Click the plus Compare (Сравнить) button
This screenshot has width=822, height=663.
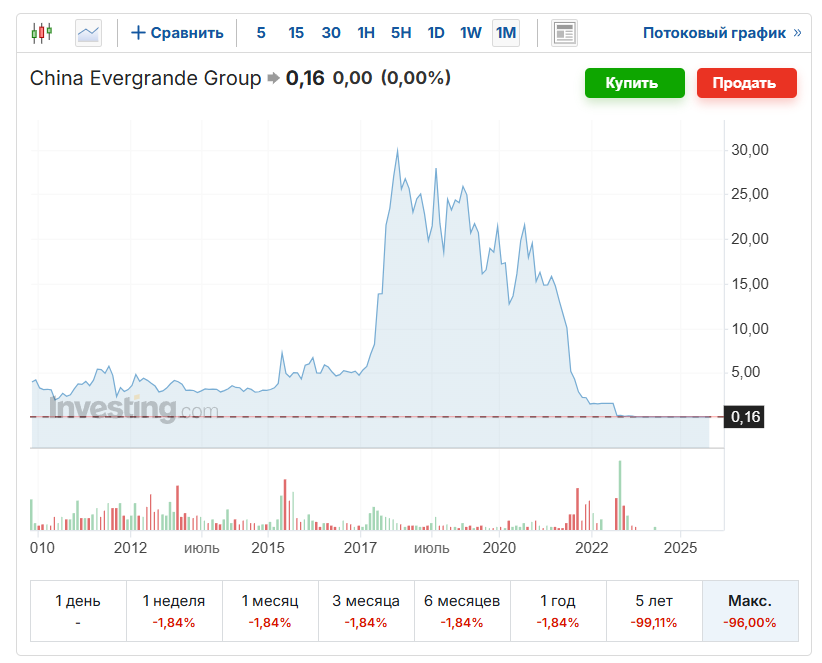click(177, 33)
